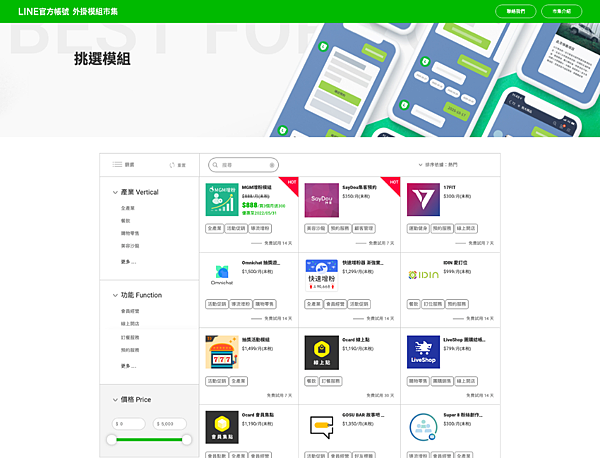Open the MGM module green chart thumbnail
This screenshot has width=600, height=458.
point(222,200)
